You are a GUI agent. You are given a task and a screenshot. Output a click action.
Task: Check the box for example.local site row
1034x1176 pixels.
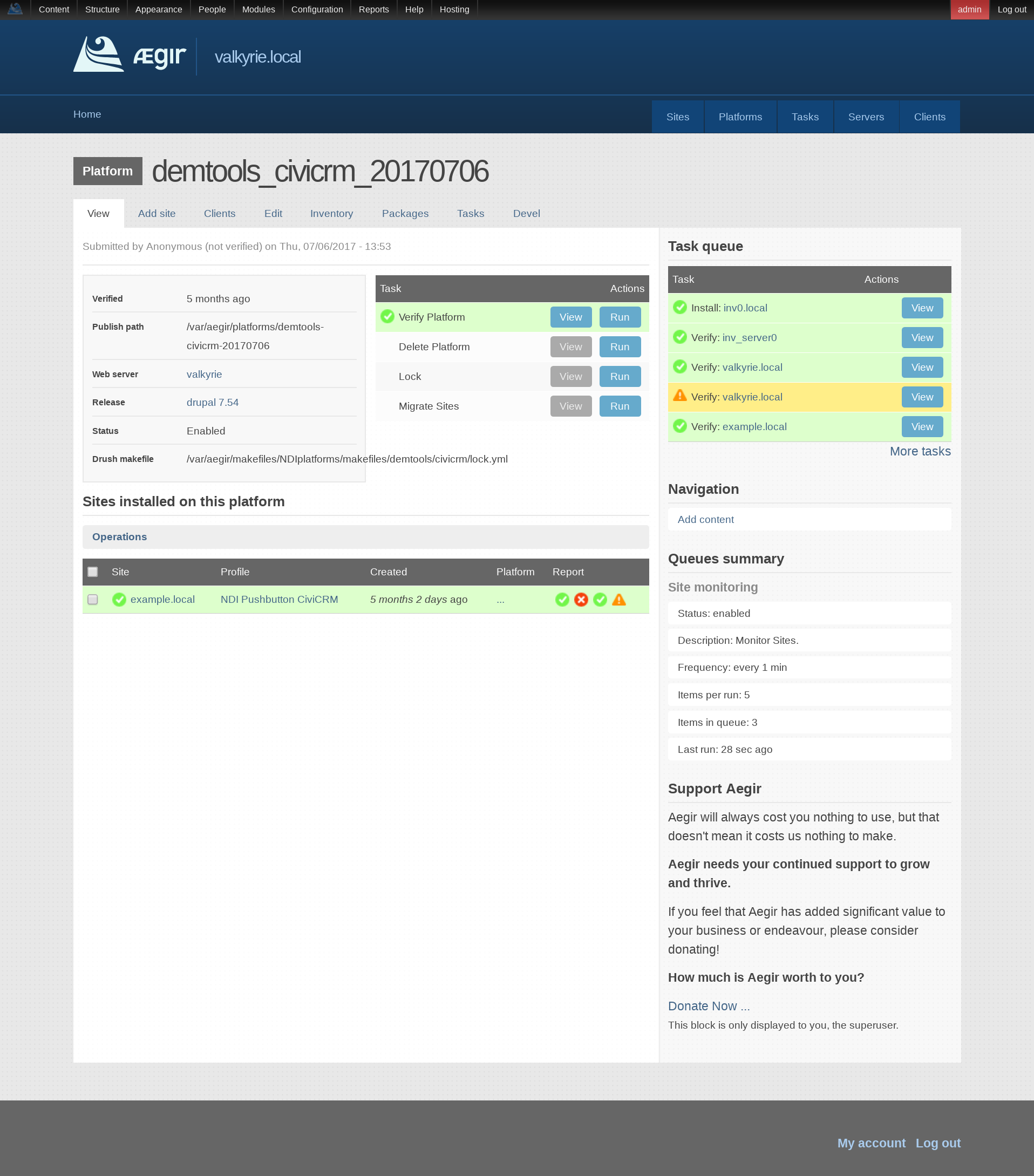93,600
